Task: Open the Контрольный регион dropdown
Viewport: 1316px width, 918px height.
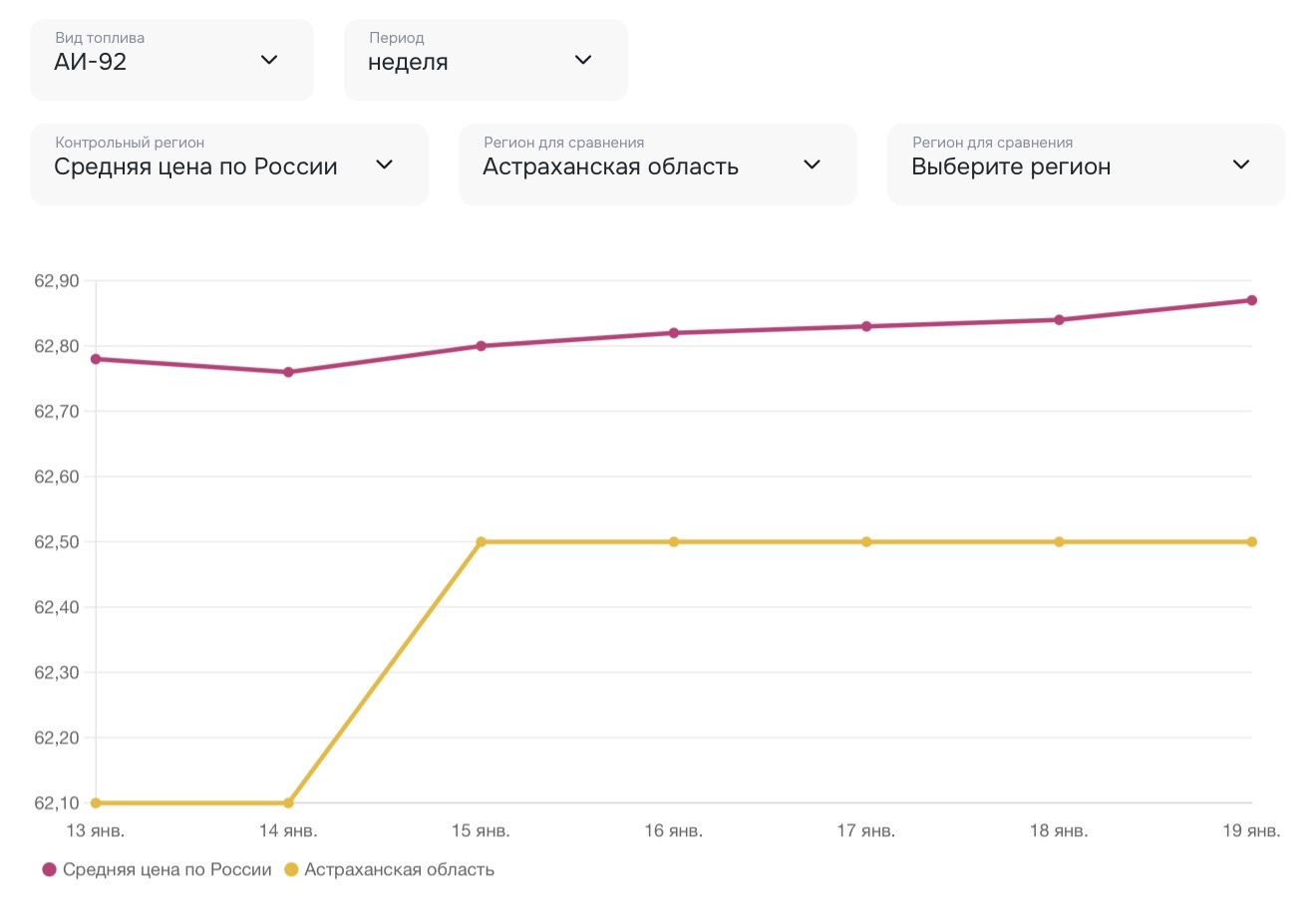Action: click(x=228, y=164)
